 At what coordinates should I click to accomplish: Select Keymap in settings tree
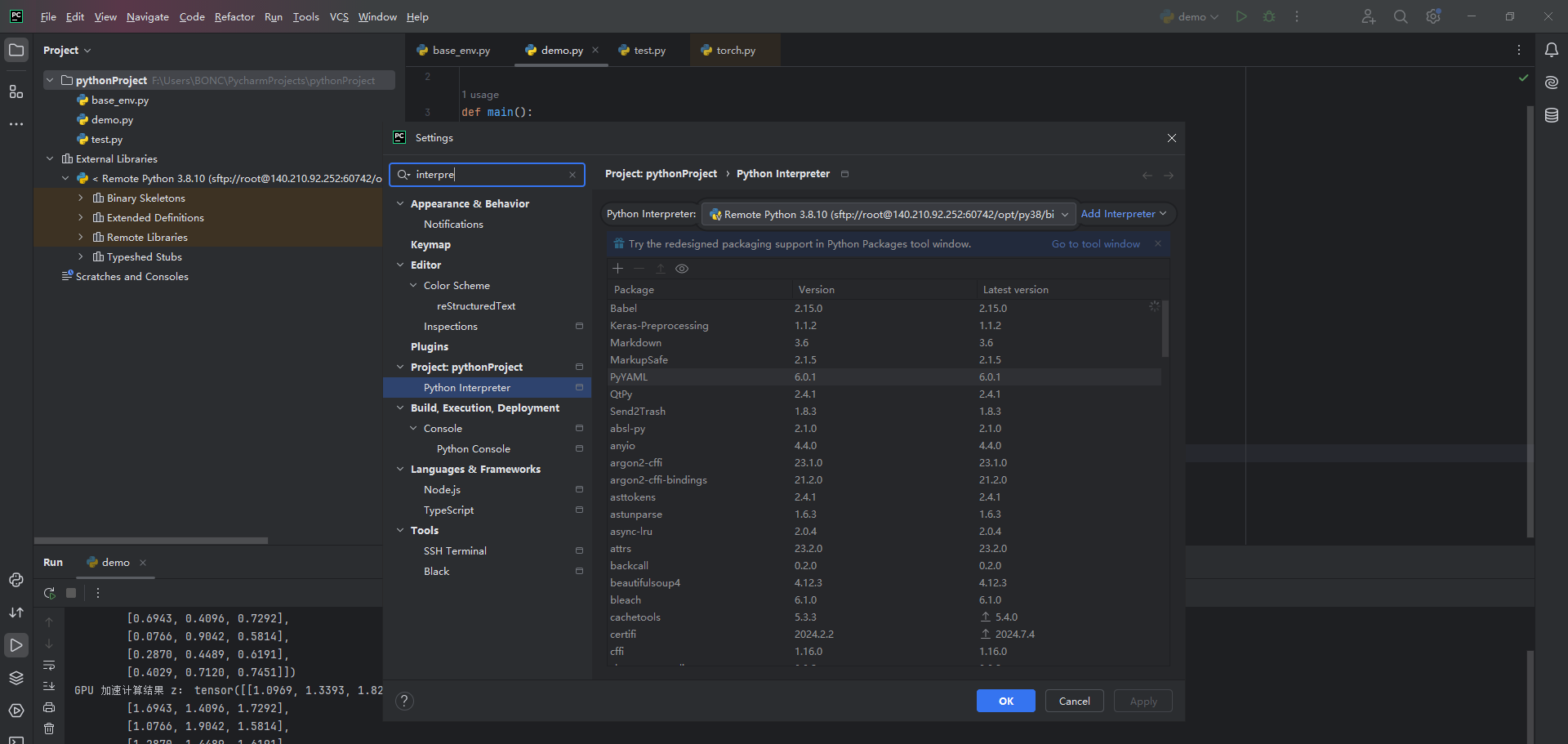pos(430,244)
